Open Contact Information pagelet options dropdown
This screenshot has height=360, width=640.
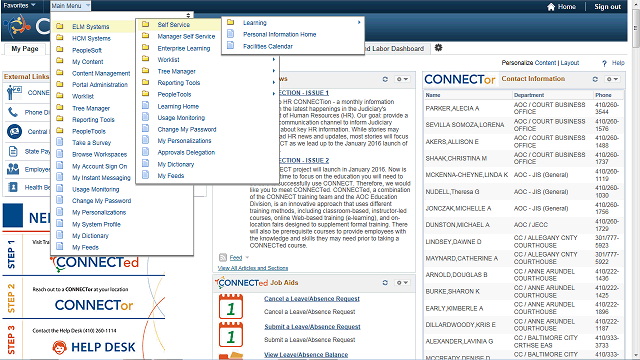point(612,79)
